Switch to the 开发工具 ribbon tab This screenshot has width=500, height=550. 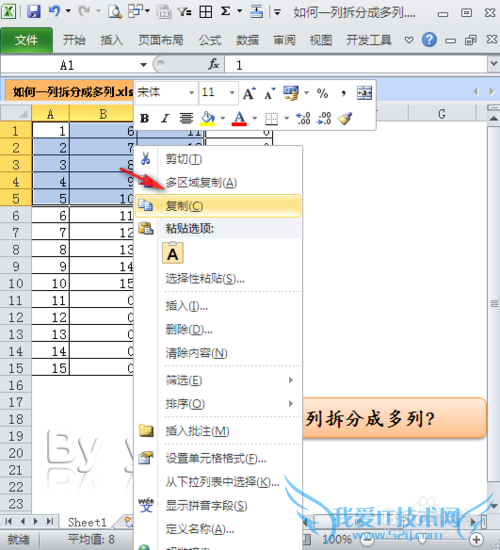coord(369,40)
